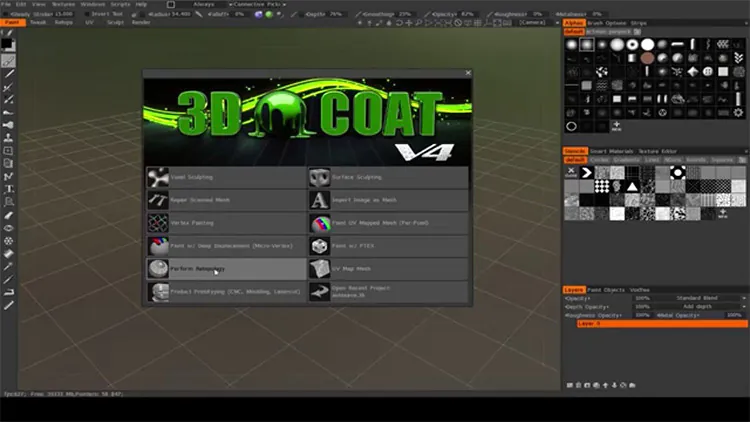
Task: Select the Text tool in left toolbar
Action: pos(8,189)
